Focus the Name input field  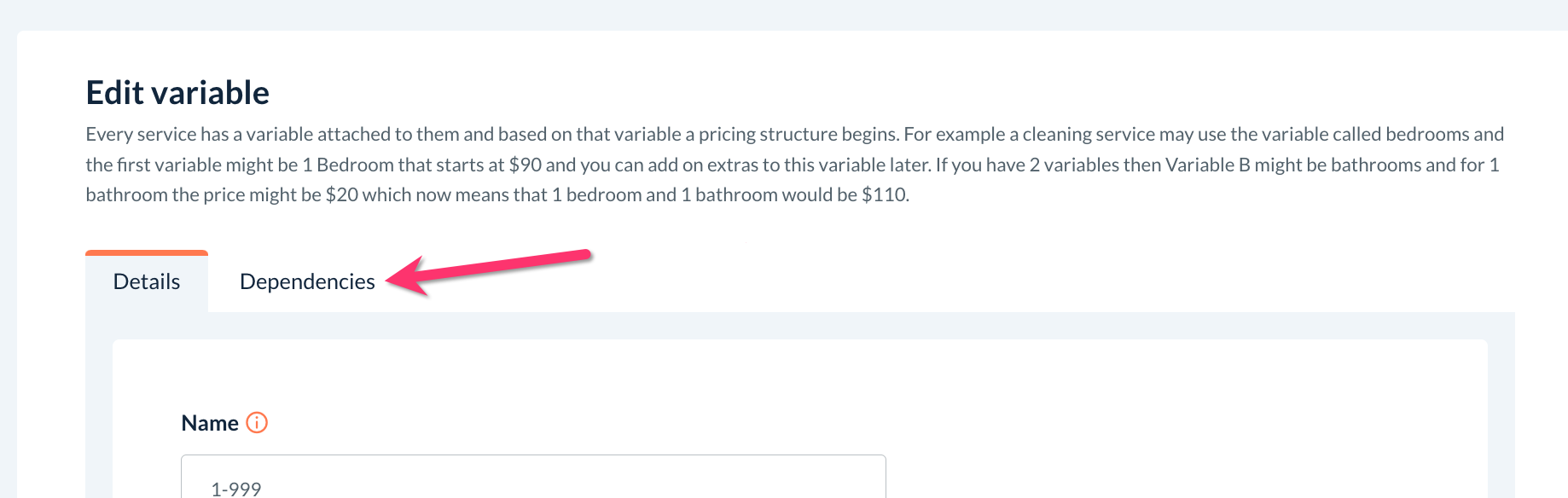point(533,481)
